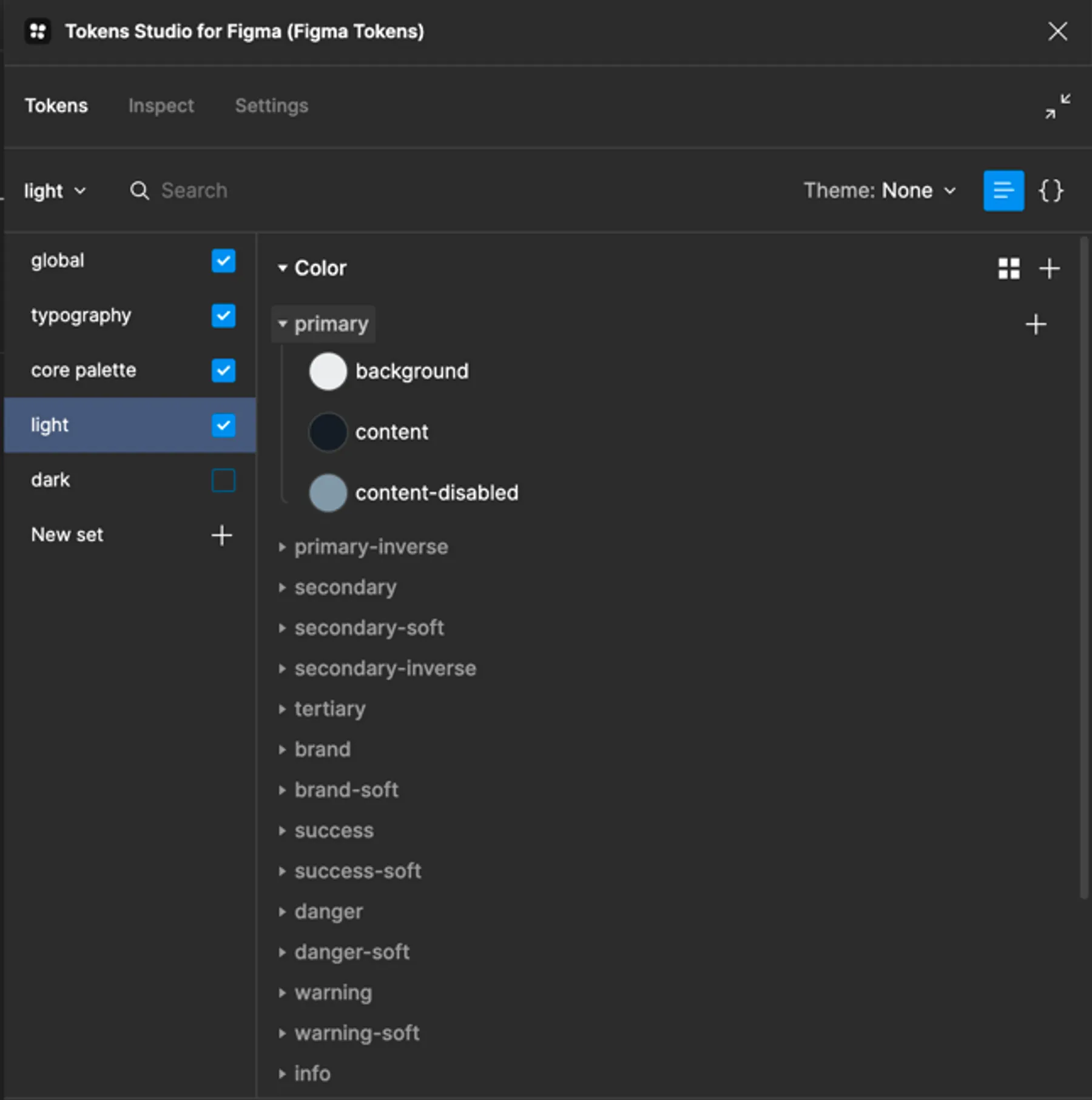Viewport: 1092px width, 1100px height.
Task: Add a token to the primary group
Action: click(x=1036, y=324)
